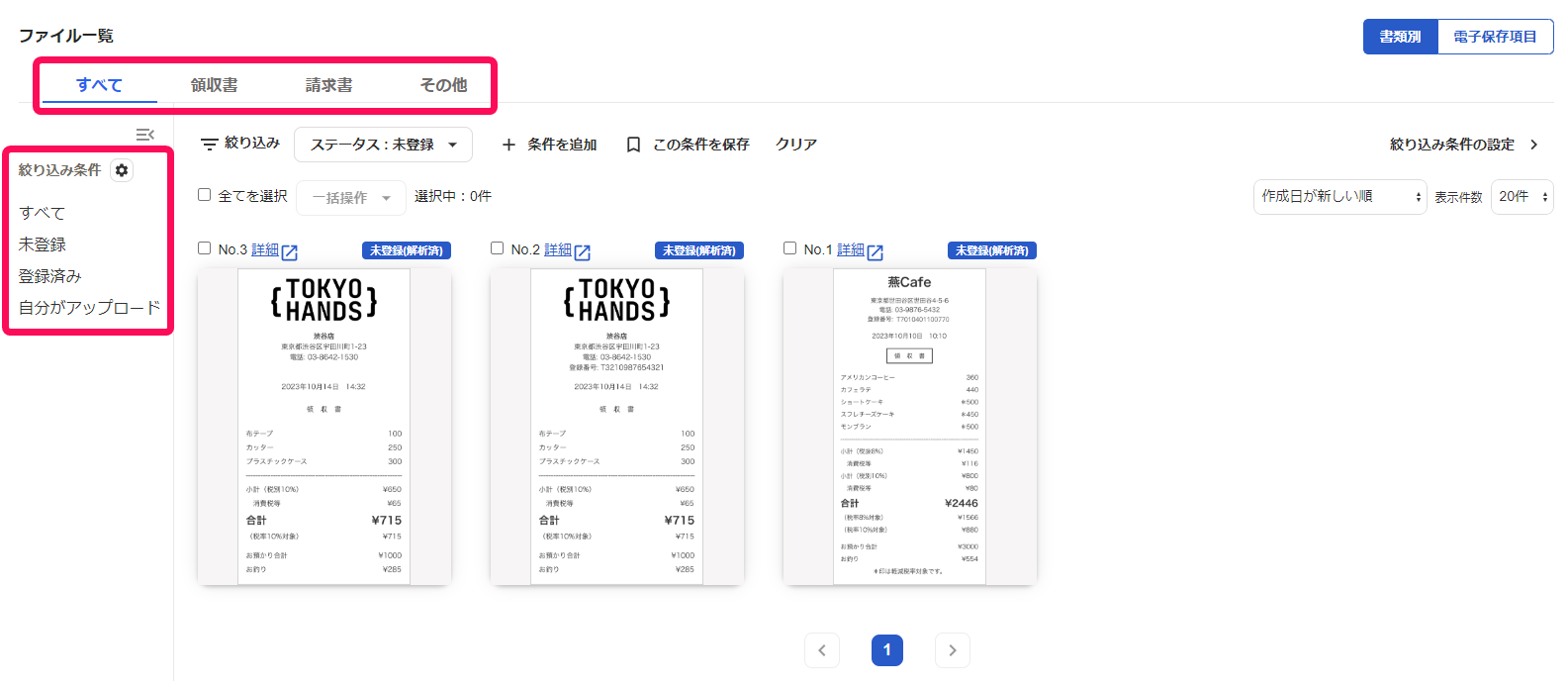Open No.3 Tokyo Hands receipt thumbnail

324,427
